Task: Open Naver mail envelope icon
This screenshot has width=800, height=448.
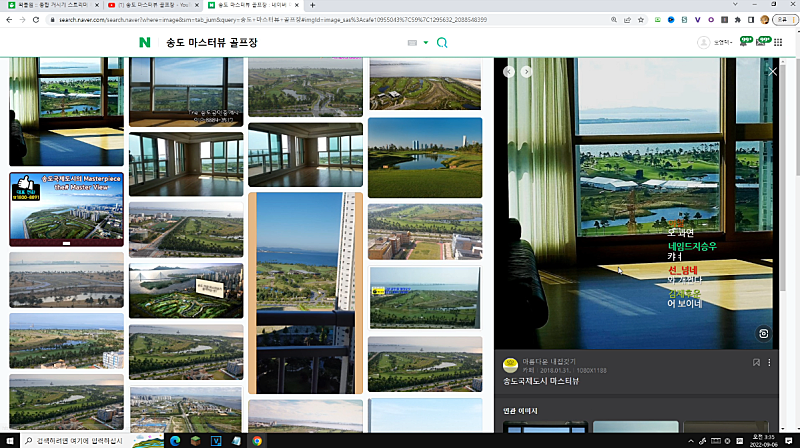Action: tap(762, 42)
